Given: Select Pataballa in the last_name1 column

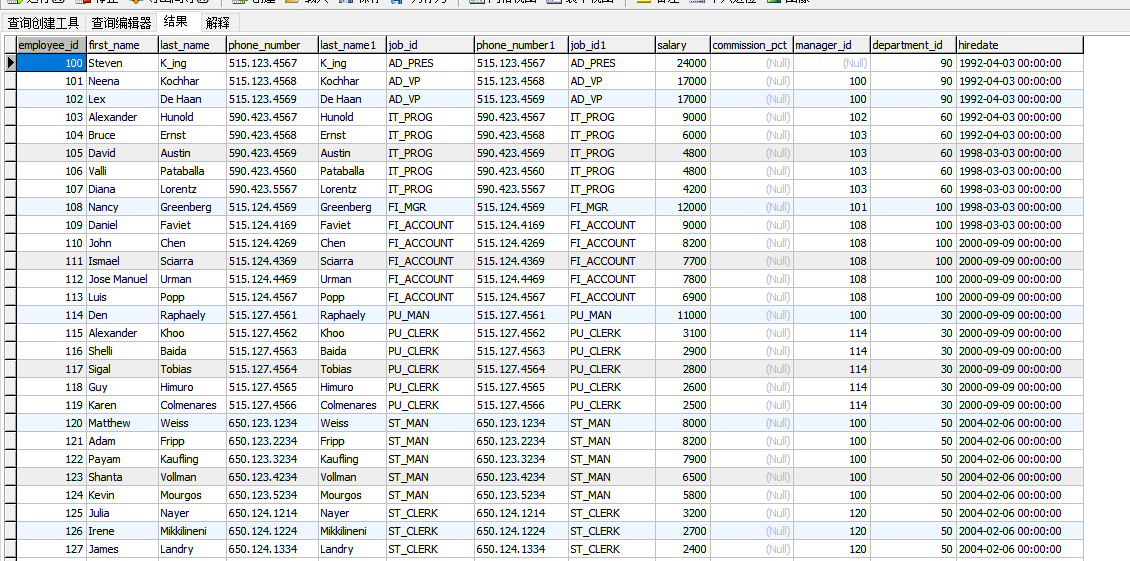Looking at the screenshot, I should tap(352, 171).
